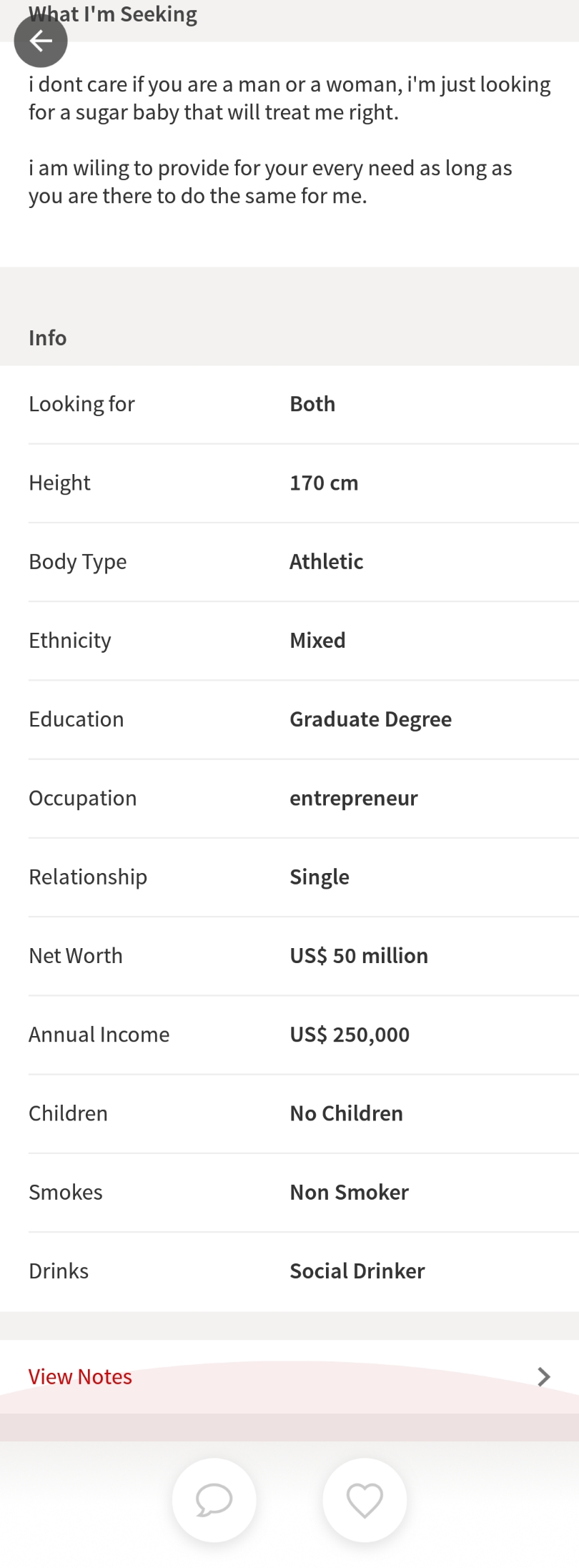Screen dimensions: 579x1568
Task: Tap the No Children value
Action: [x=346, y=1113]
